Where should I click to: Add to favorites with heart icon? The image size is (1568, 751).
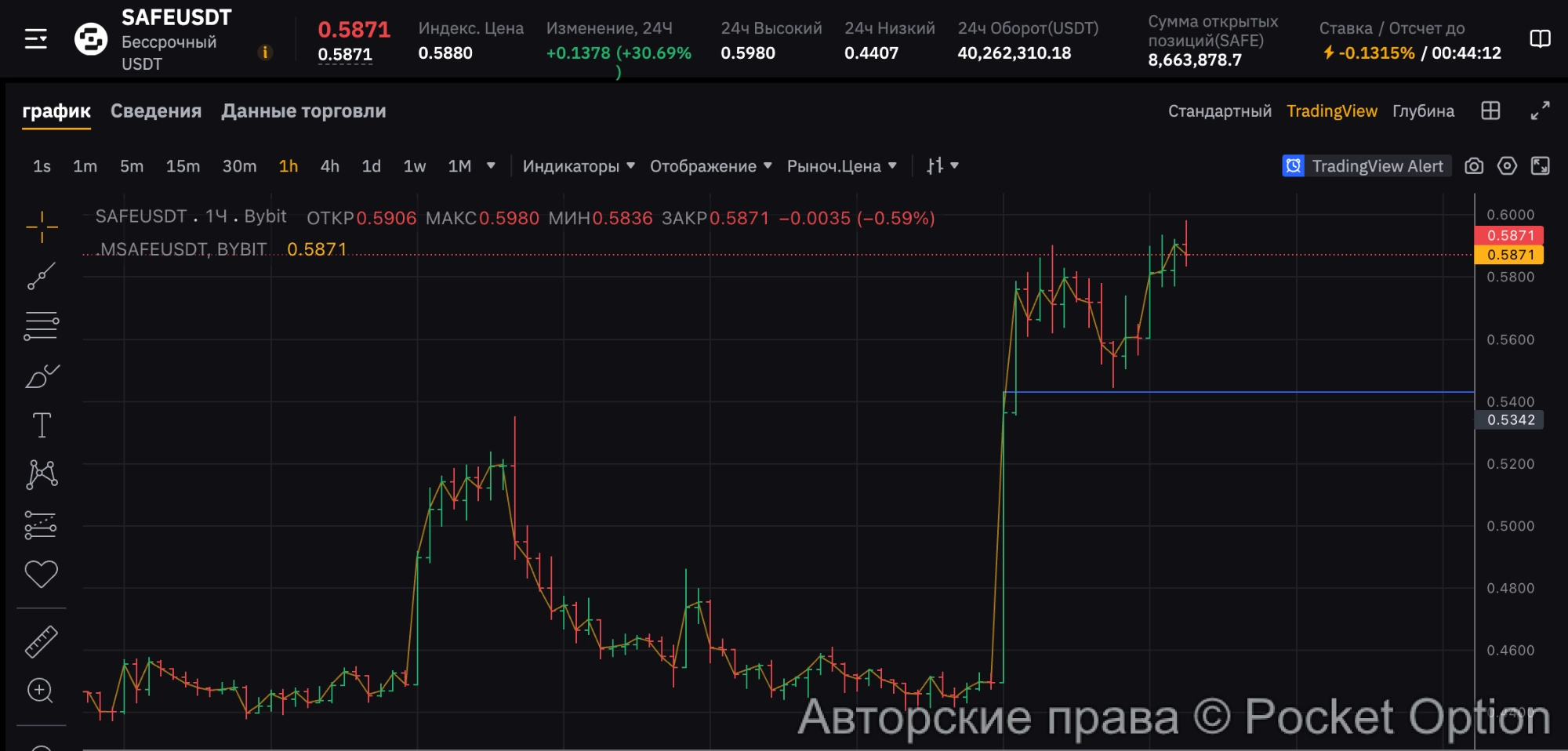coord(42,574)
